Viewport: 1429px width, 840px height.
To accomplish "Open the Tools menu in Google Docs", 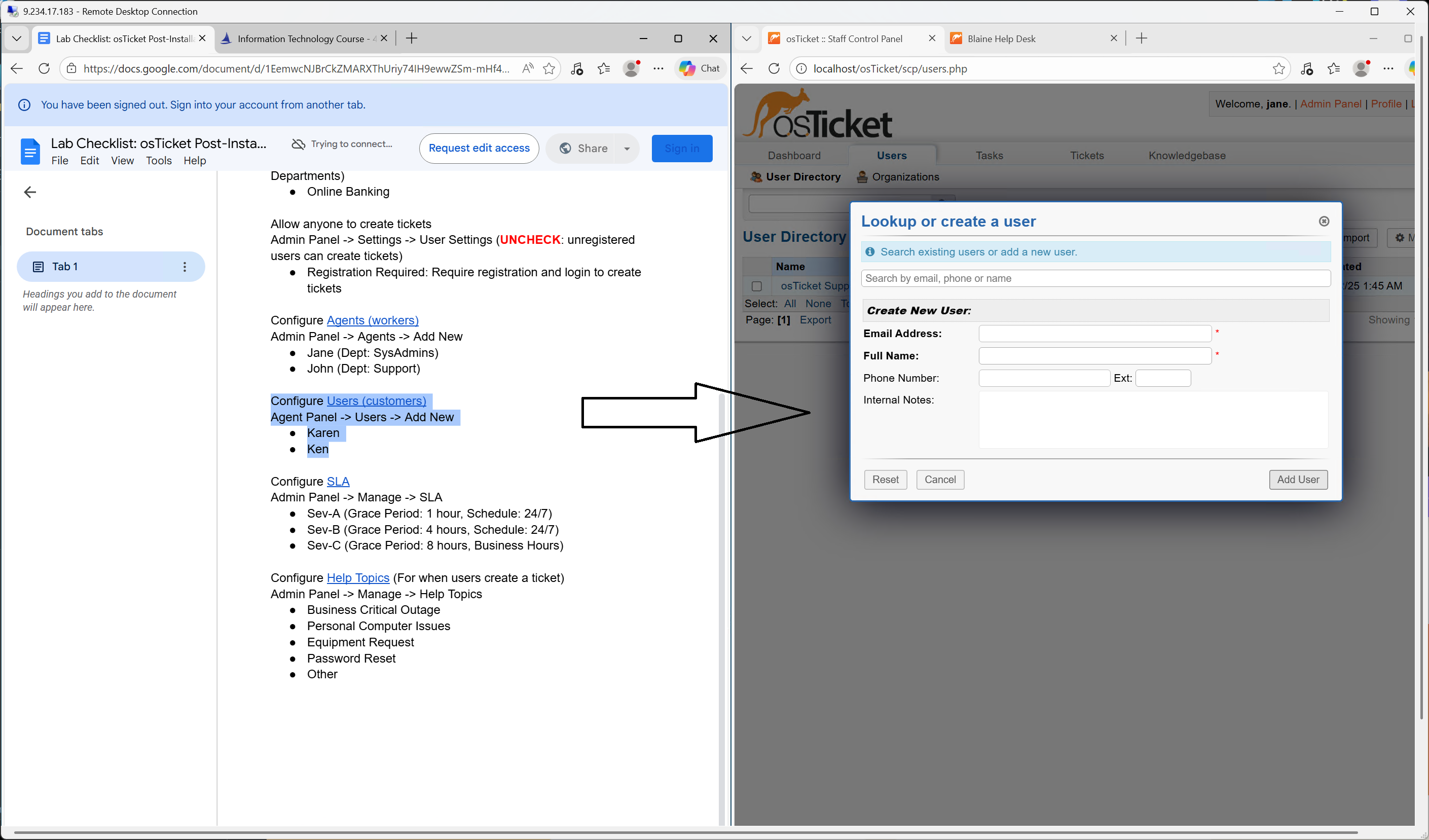I will pyautogui.click(x=158, y=161).
